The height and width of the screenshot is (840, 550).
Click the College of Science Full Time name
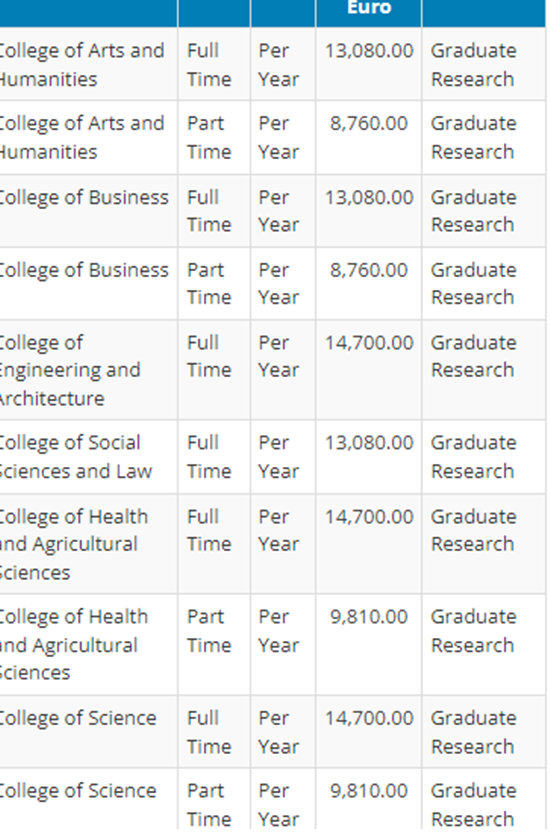[78, 718]
